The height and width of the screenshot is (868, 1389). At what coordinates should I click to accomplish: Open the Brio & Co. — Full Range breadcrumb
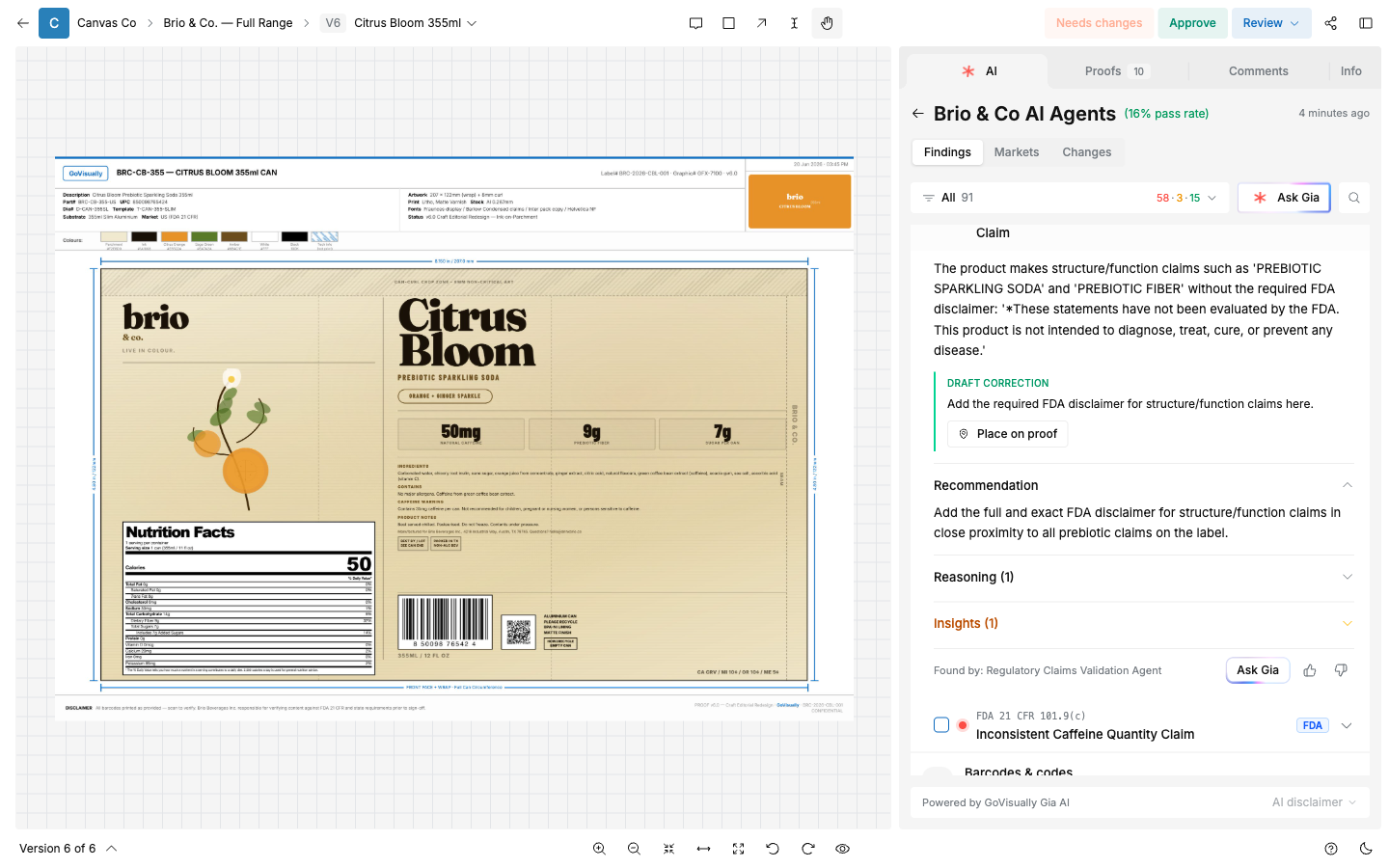click(228, 23)
